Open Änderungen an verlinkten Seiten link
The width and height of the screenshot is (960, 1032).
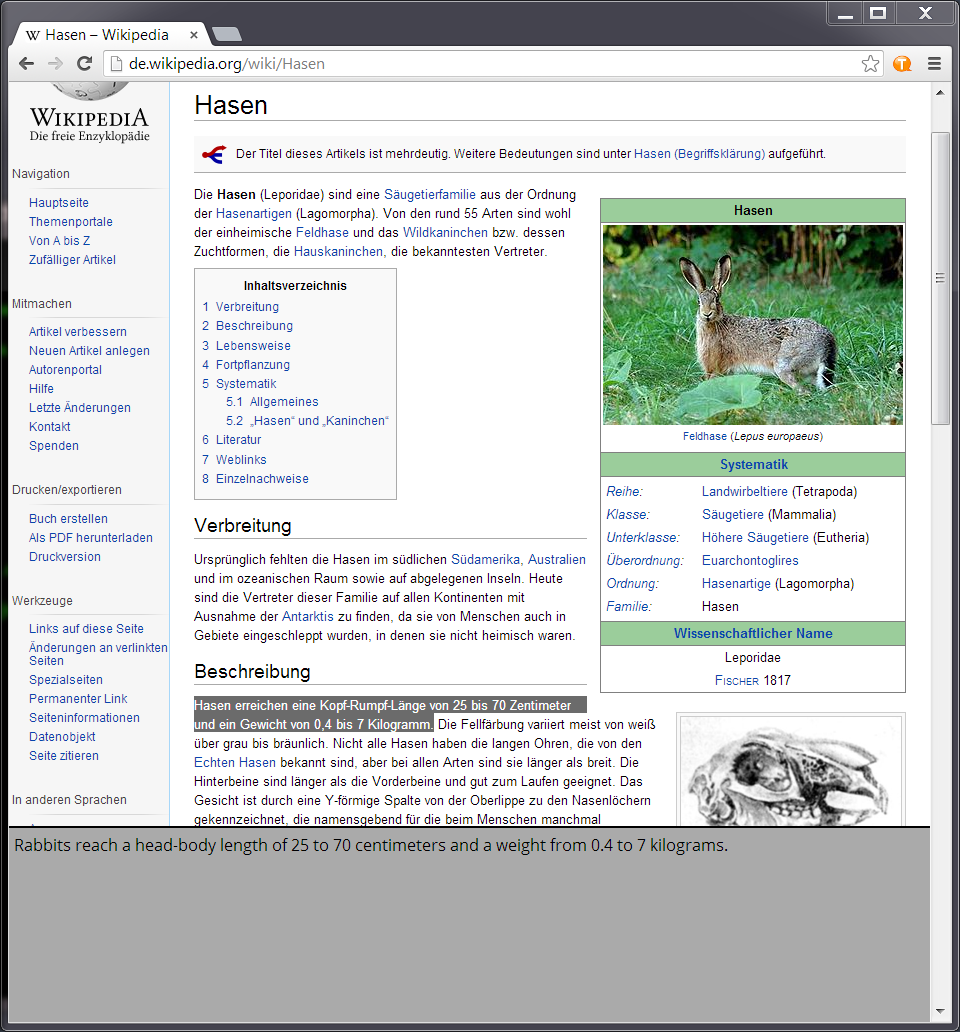click(98, 654)
